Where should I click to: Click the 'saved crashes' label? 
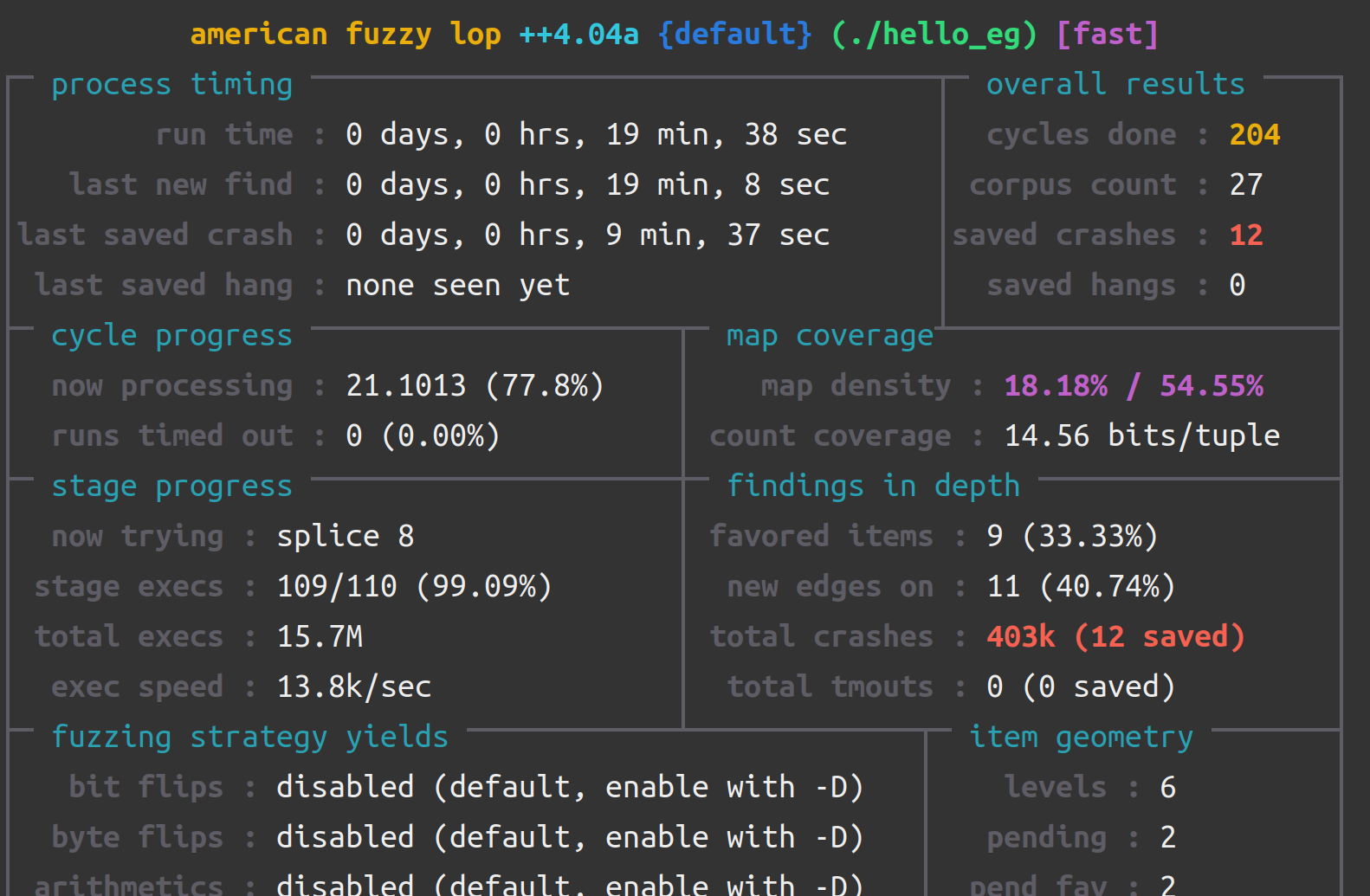(x=1064, y=235)
